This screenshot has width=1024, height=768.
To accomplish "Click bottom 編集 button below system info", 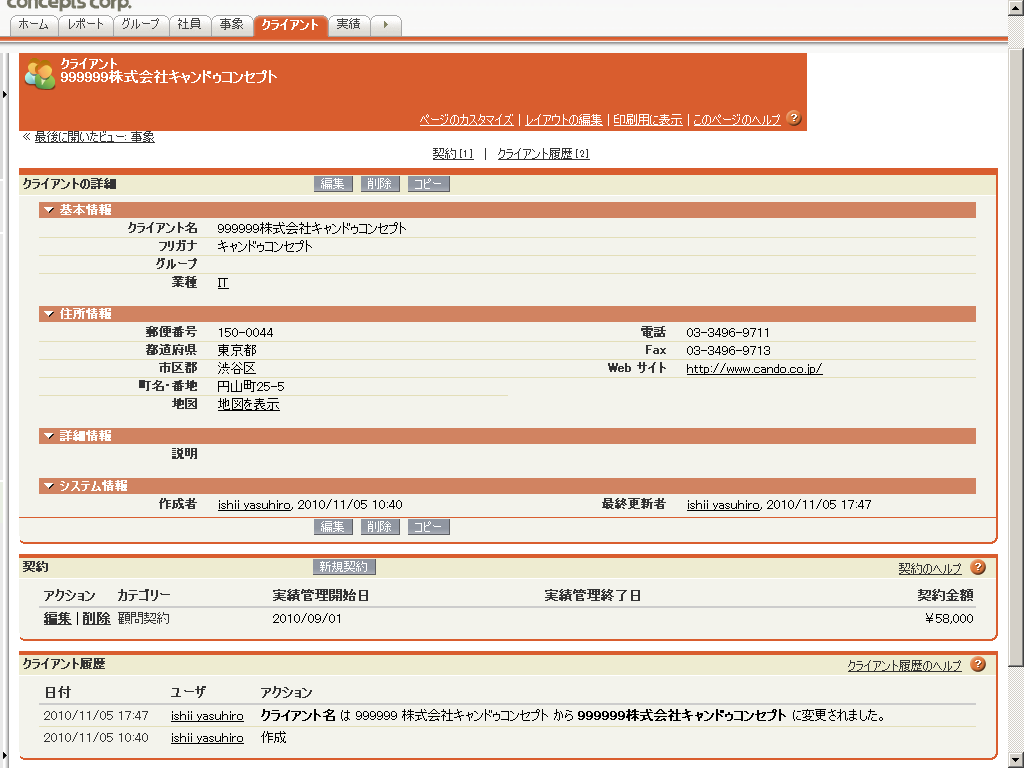I will (x=333, y=527).
